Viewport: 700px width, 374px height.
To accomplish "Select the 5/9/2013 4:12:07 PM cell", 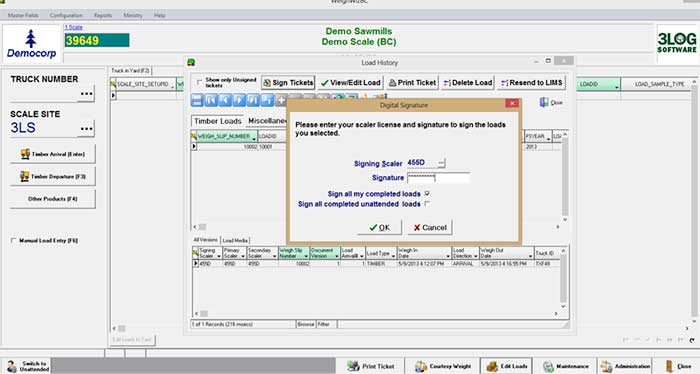I will pos(423,264).
